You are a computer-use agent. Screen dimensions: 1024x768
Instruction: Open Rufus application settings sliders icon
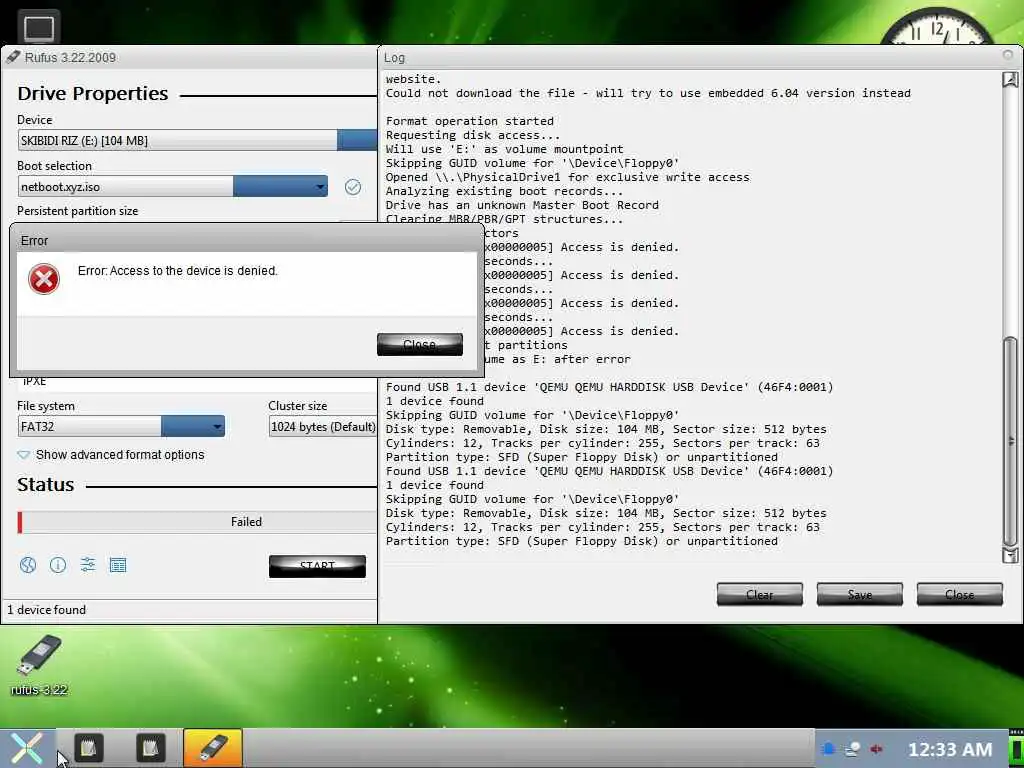(88, 565)
